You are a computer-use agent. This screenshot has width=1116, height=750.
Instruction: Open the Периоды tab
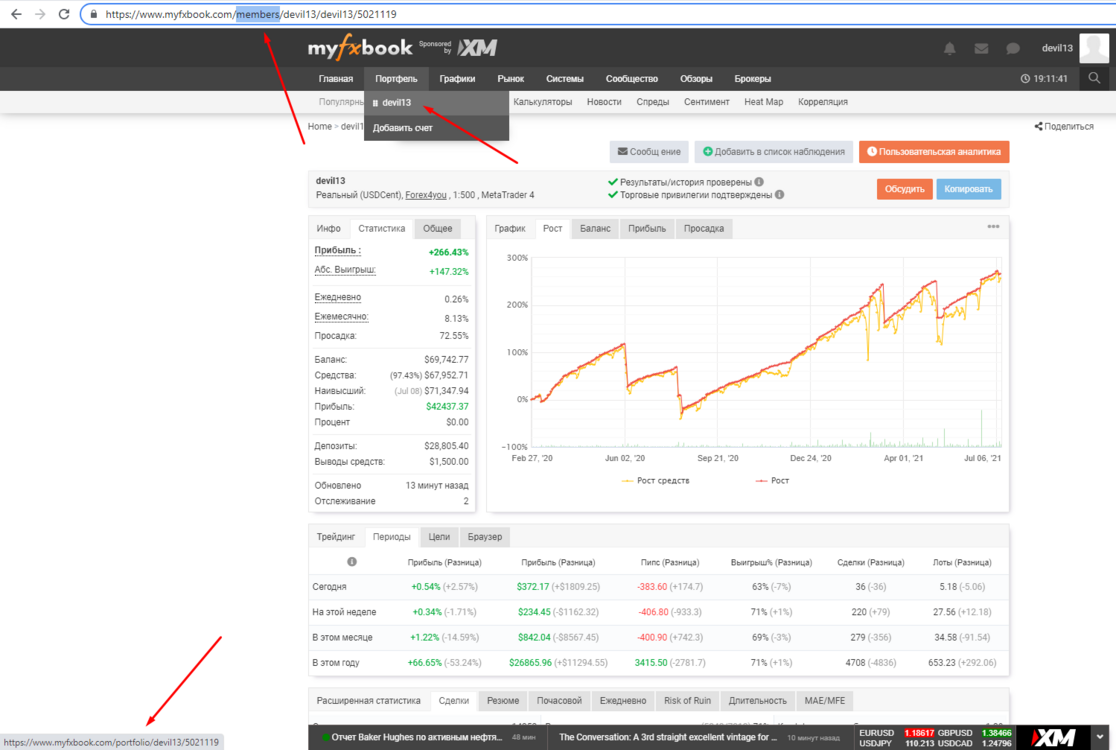pos(391,537)
